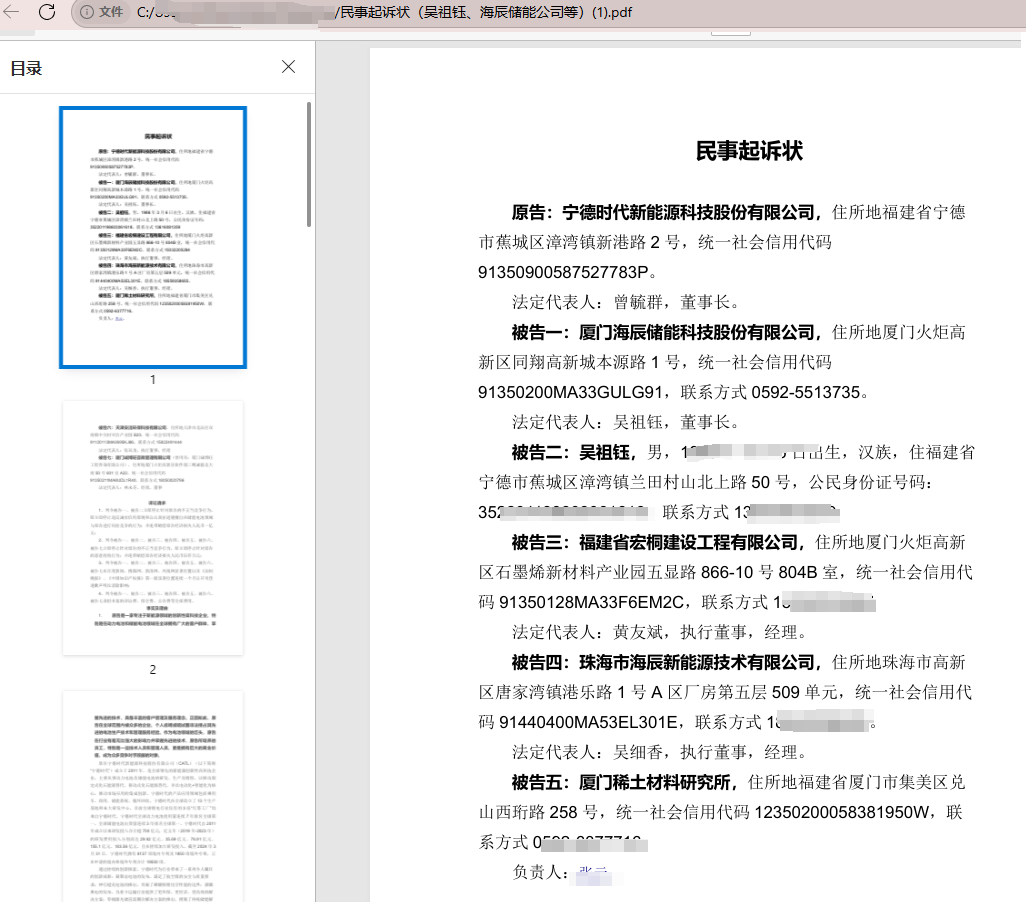This screenshot has height=902, width=1026.
Task: Click defendant four 珠海市海辰新能源技术有限公司
Action: (697, 662)
